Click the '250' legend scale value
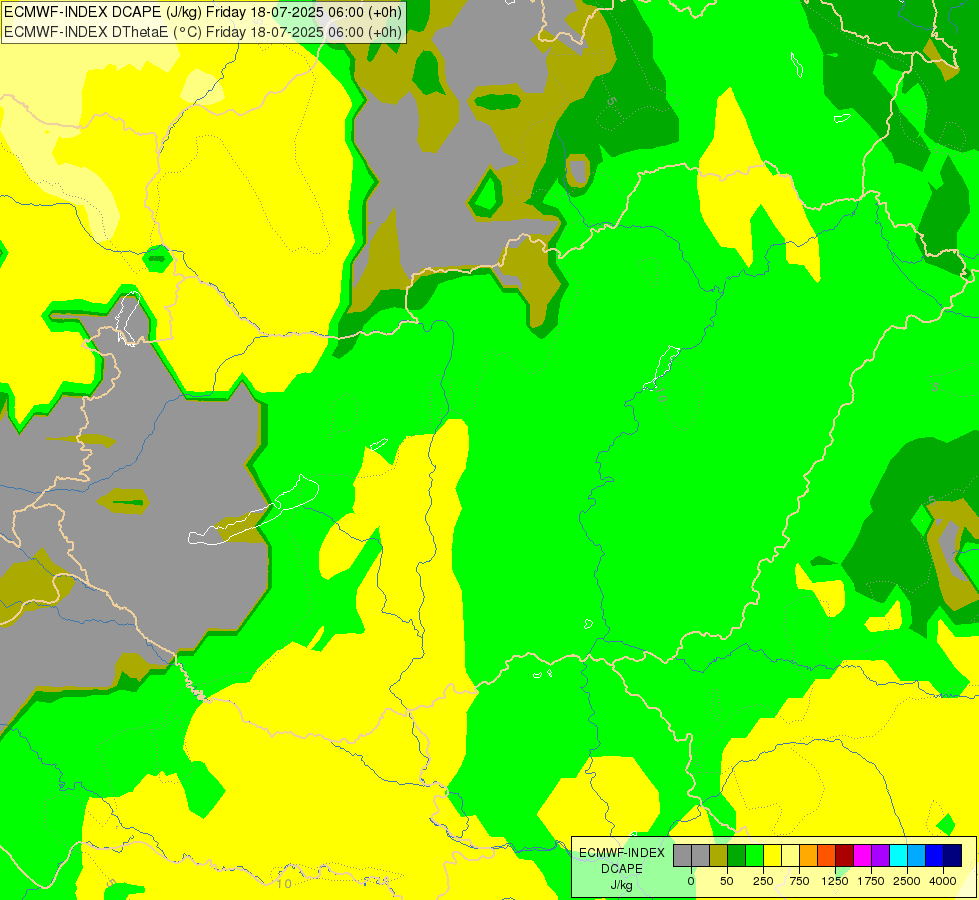The image size is (979, 900). 763,881
